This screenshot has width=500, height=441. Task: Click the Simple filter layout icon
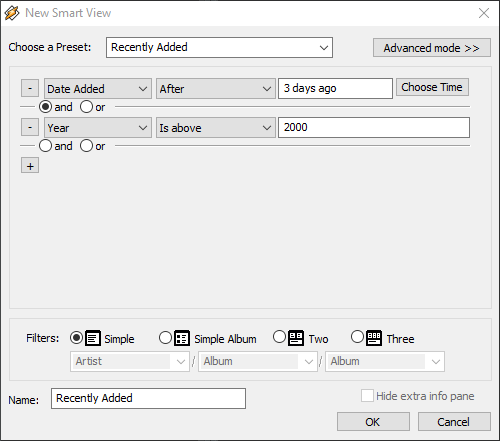93,338
